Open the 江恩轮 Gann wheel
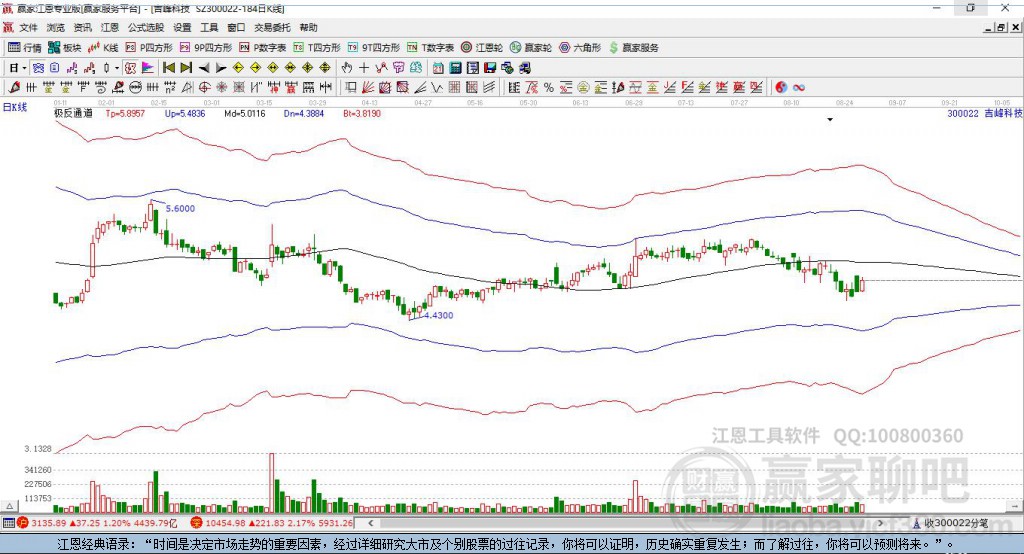1024x554 pixels. coord(482,48)
